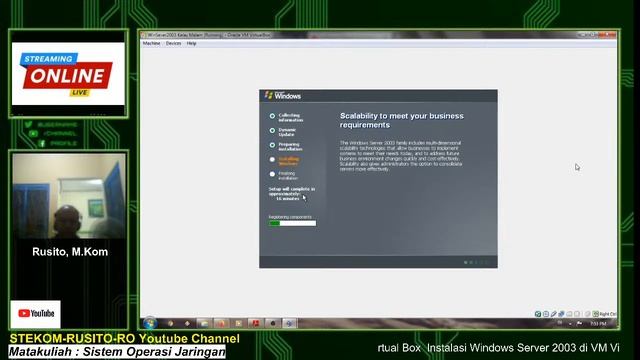Click the pencil-shaped USB status bar icon
The width and height of the screenshot is (640, 360).
(553, 314)
